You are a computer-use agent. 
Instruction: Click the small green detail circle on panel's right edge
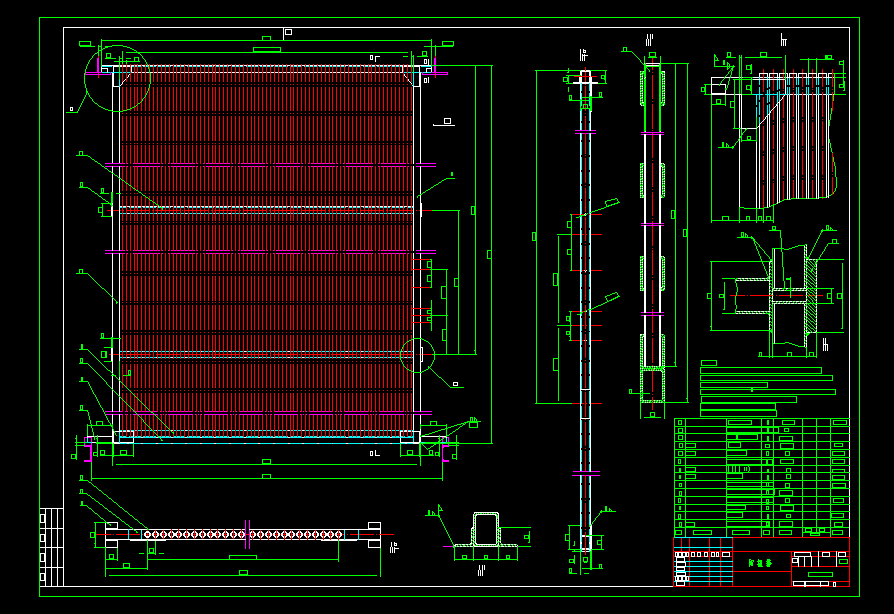[x=417, y=355]
